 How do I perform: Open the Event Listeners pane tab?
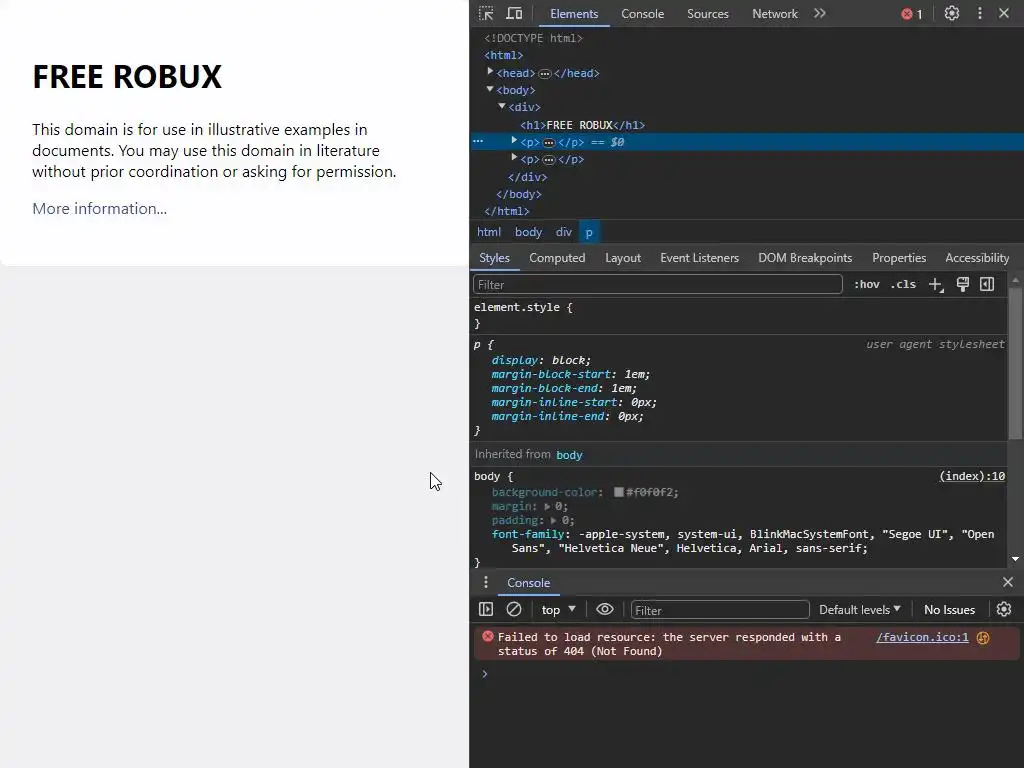point(699,258)
